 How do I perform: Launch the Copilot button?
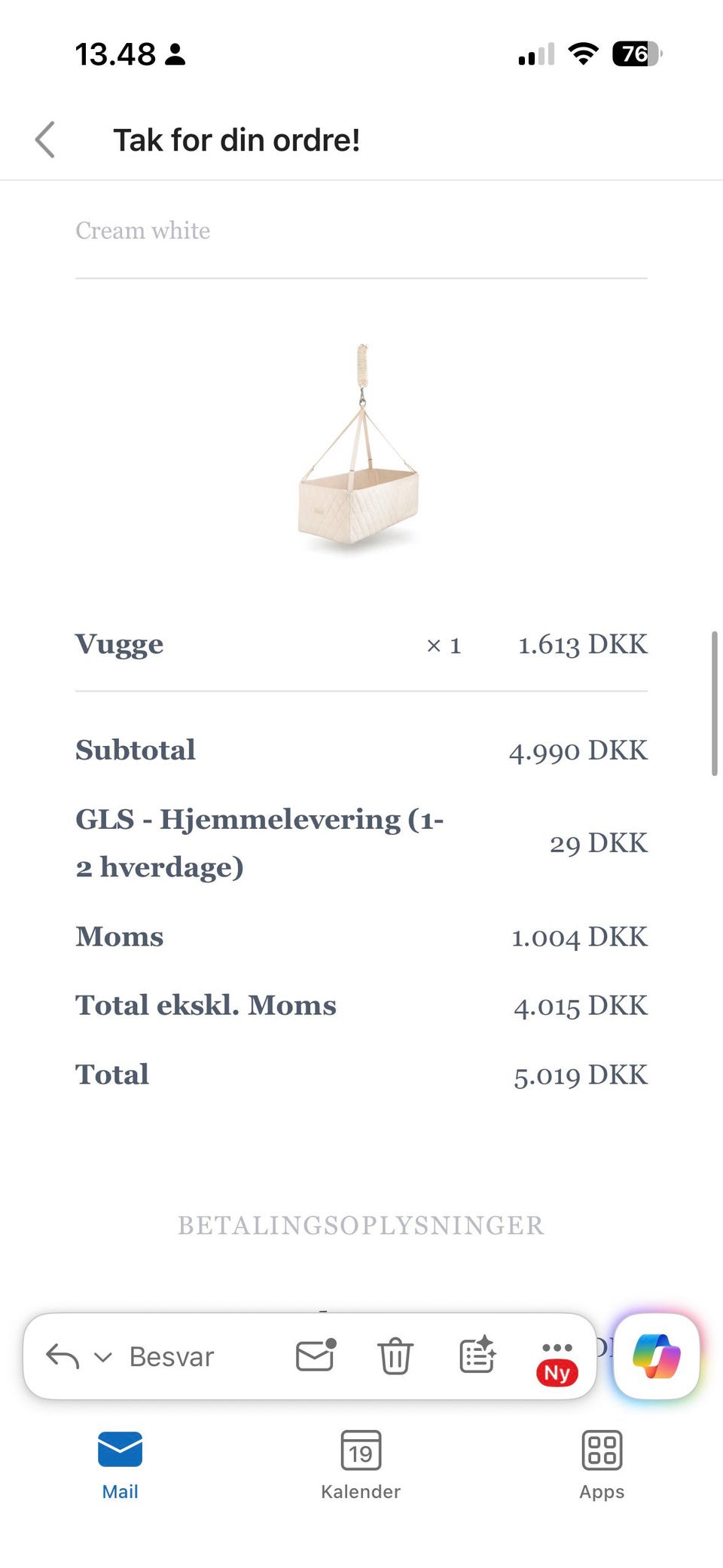(x=657, y=1356)
